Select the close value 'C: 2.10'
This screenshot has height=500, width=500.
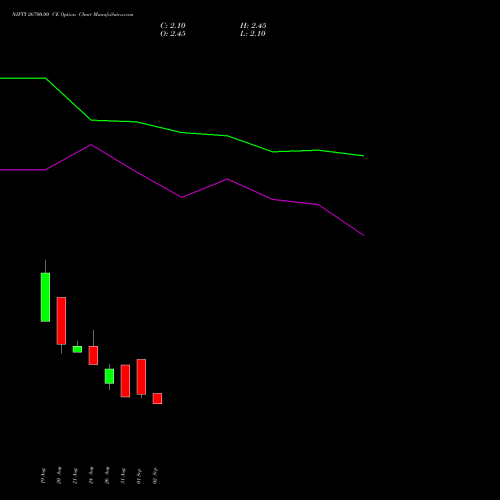(x=173, y=26)
